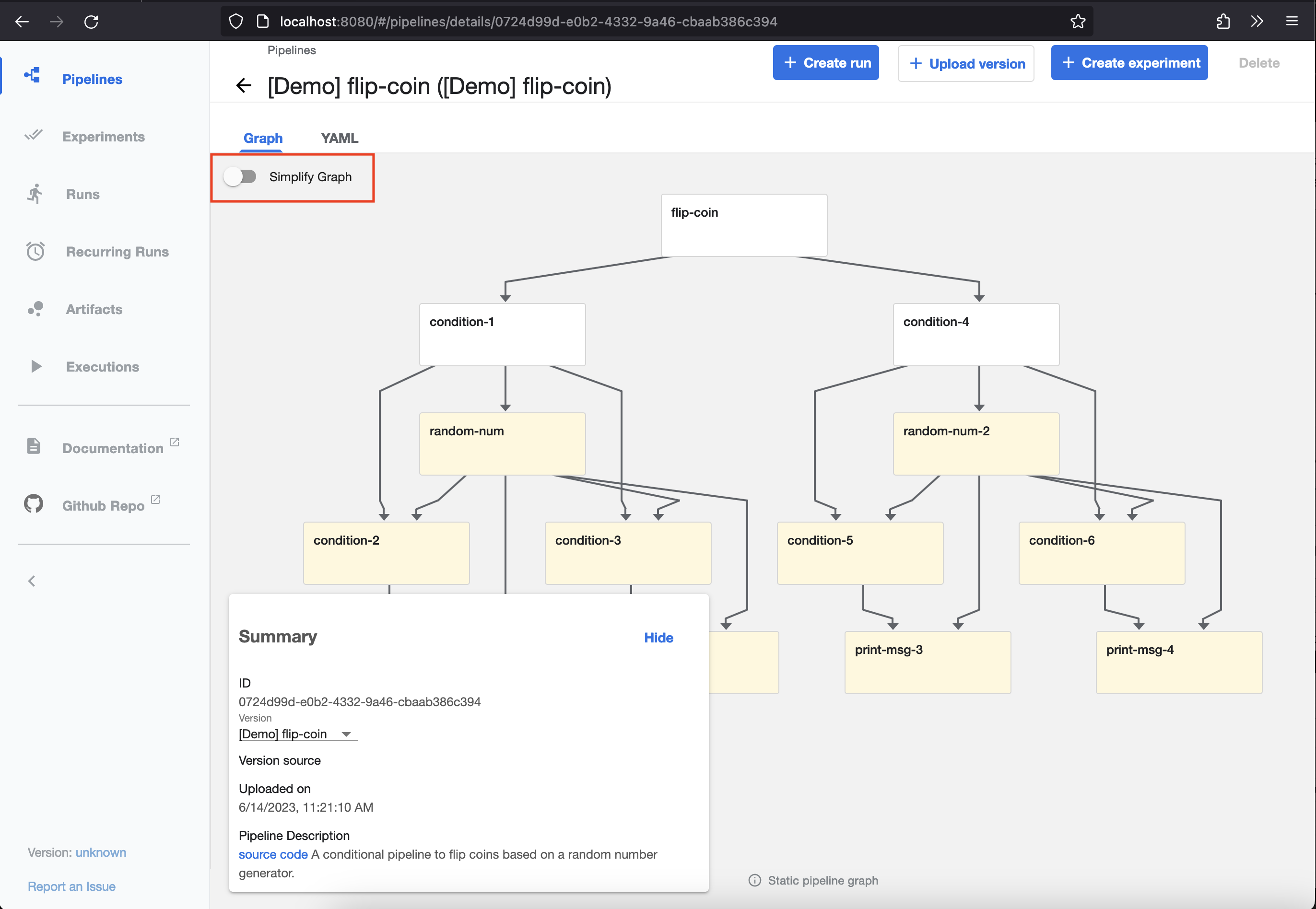Click the back arrow beside pipeline title
The height and width of the screenshot is (909, 1316).
pyautogui.click(x=244, y=86)
